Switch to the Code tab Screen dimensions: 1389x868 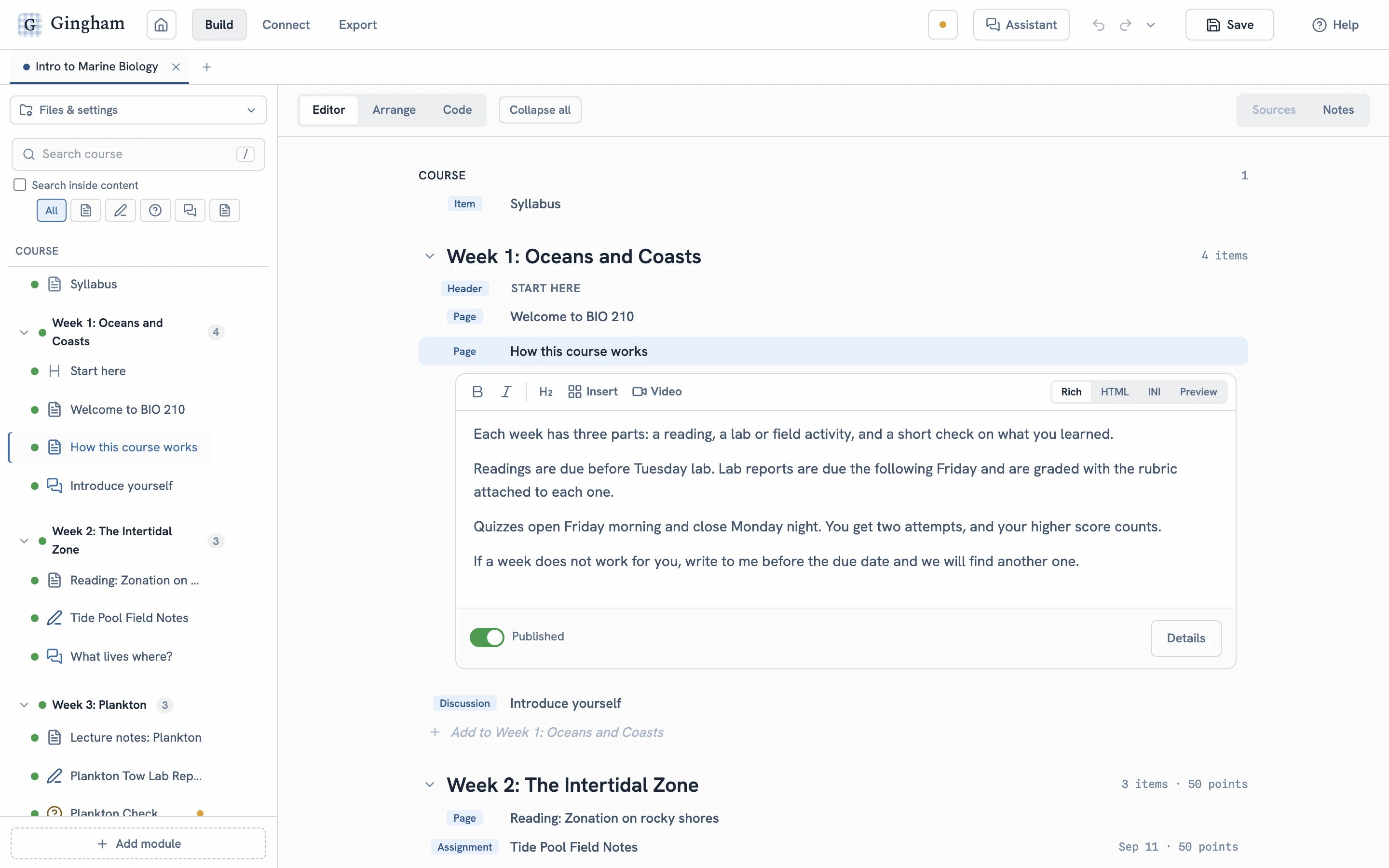[x=457, y=109]
